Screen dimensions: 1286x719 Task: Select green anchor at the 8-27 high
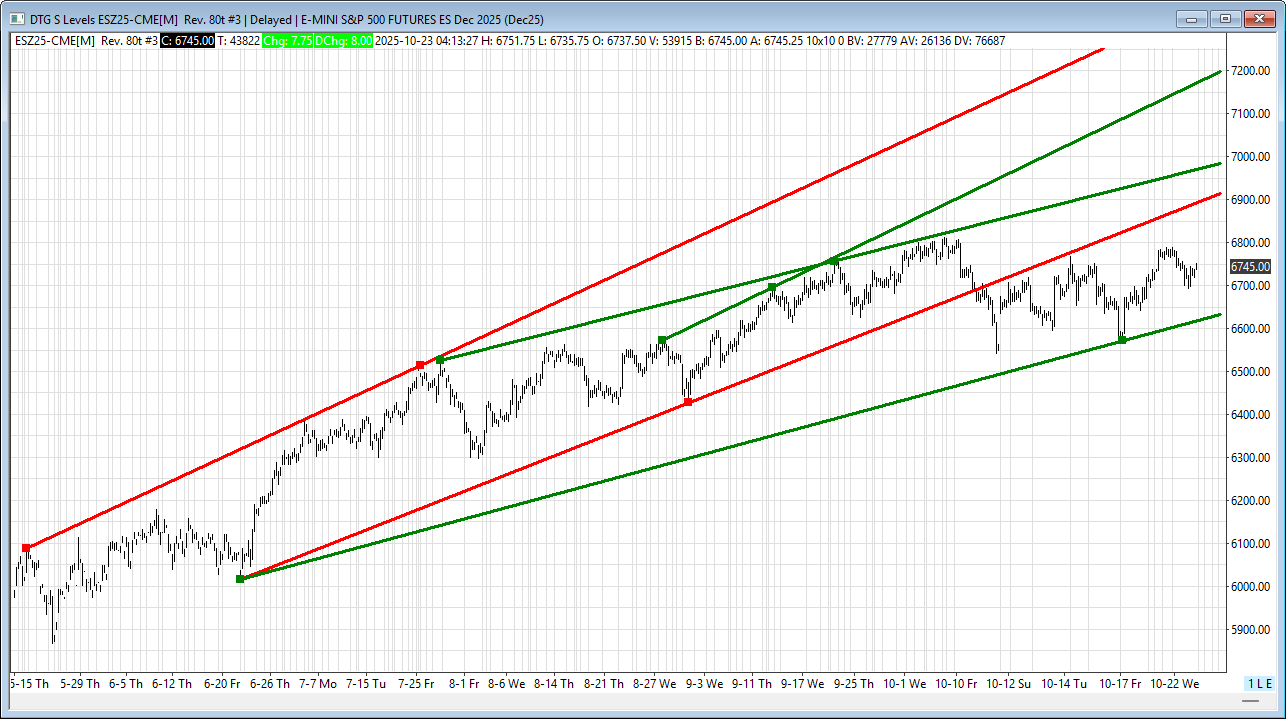[662, 340]
